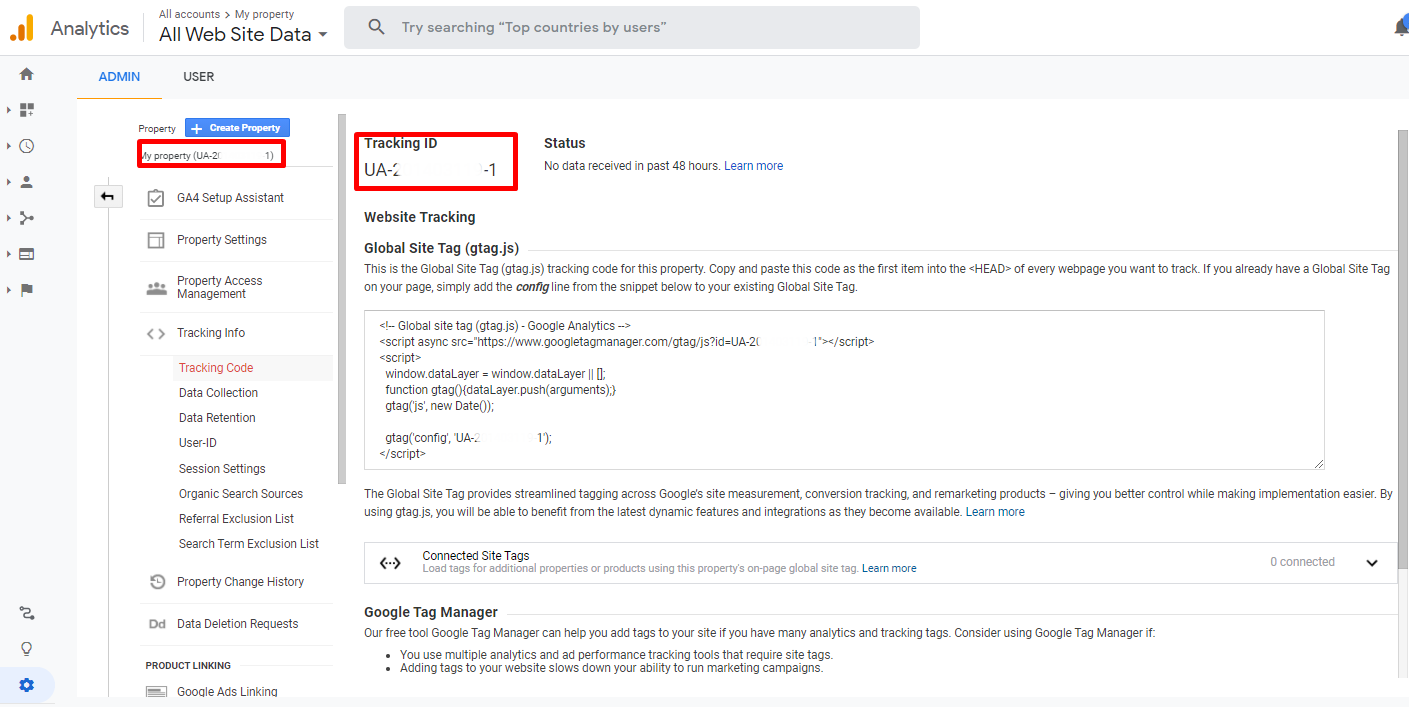Click the GA4 Setup Assistant checkbox icon
The image size is (1409, 707).
[x=156, y=198]
